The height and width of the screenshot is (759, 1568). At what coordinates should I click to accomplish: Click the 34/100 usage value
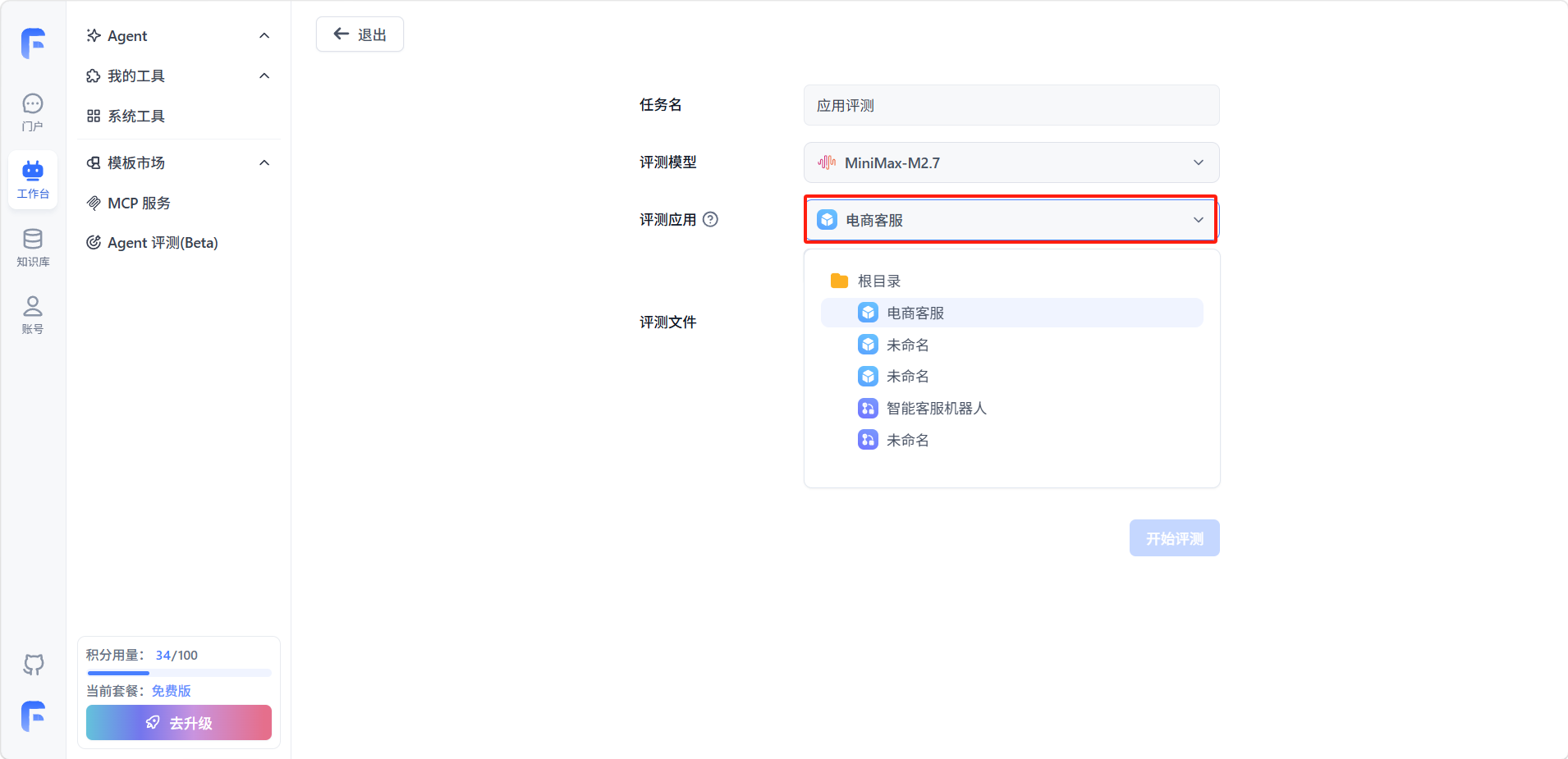pos(177,655)
